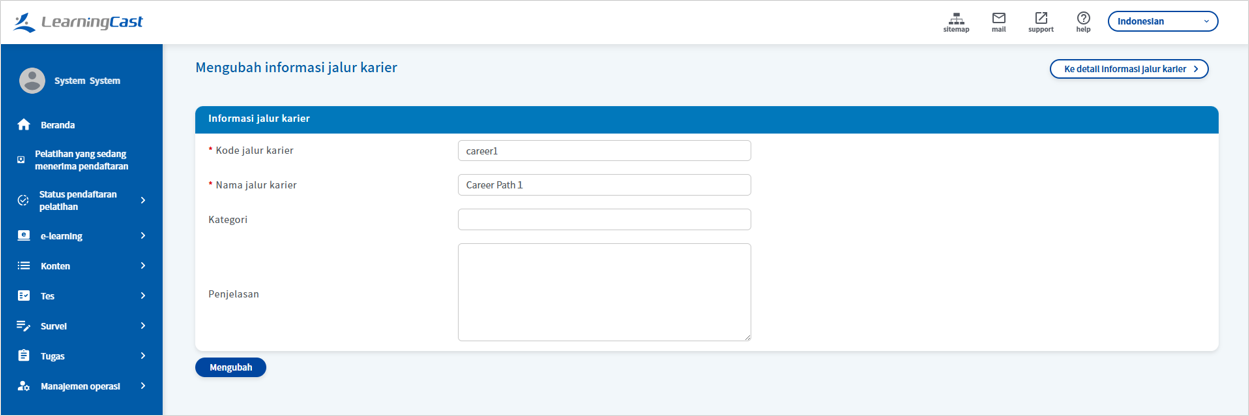Image resolution: width=1249 pixels, height=416 pixels.
Task: Click the System user avatar icon
Action: tap(32, 81)
